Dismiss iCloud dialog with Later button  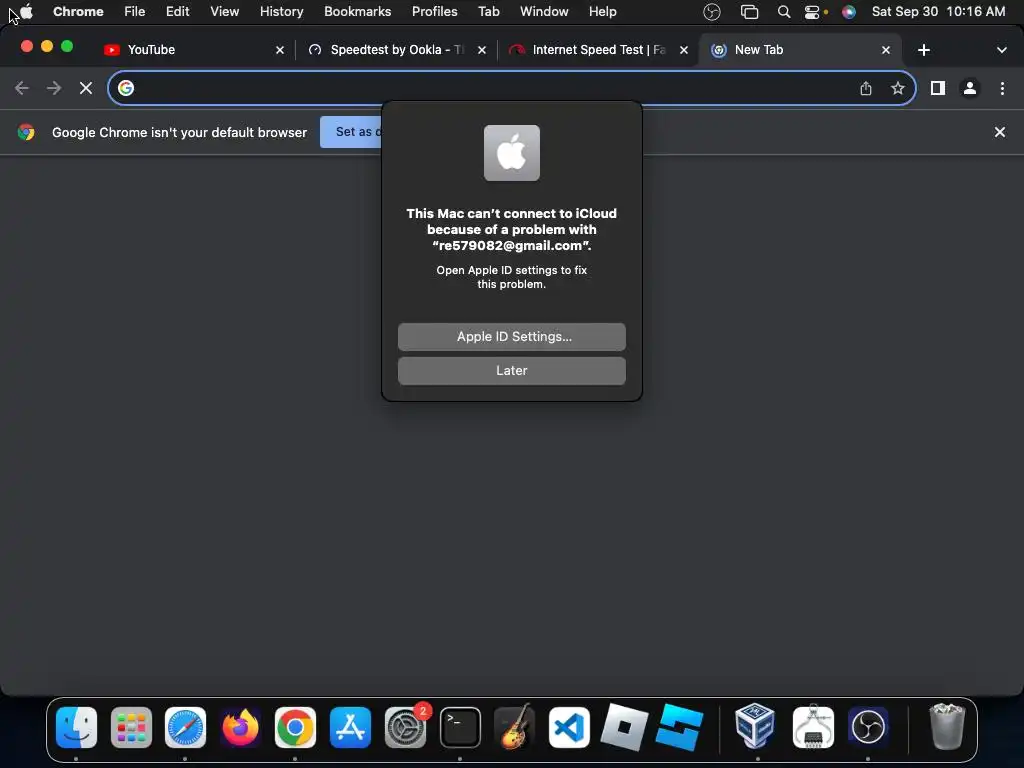(x=511, y=370)
